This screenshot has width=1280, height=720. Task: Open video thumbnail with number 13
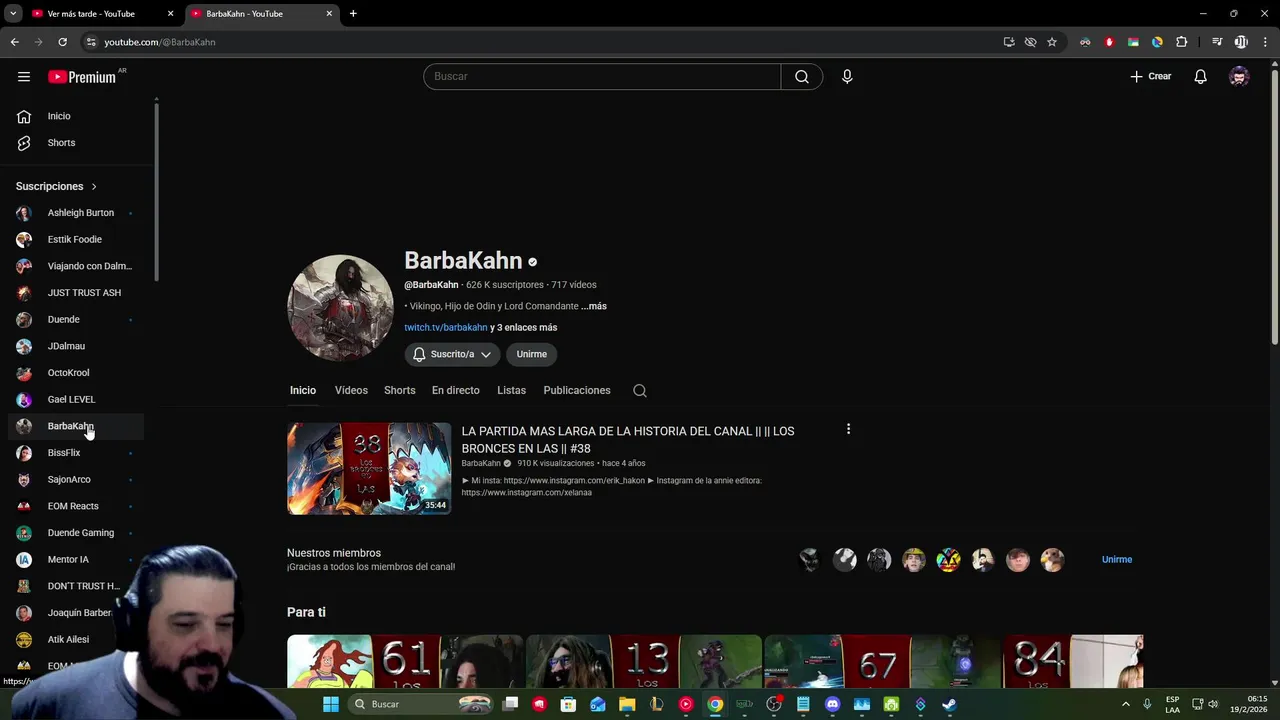644,662
